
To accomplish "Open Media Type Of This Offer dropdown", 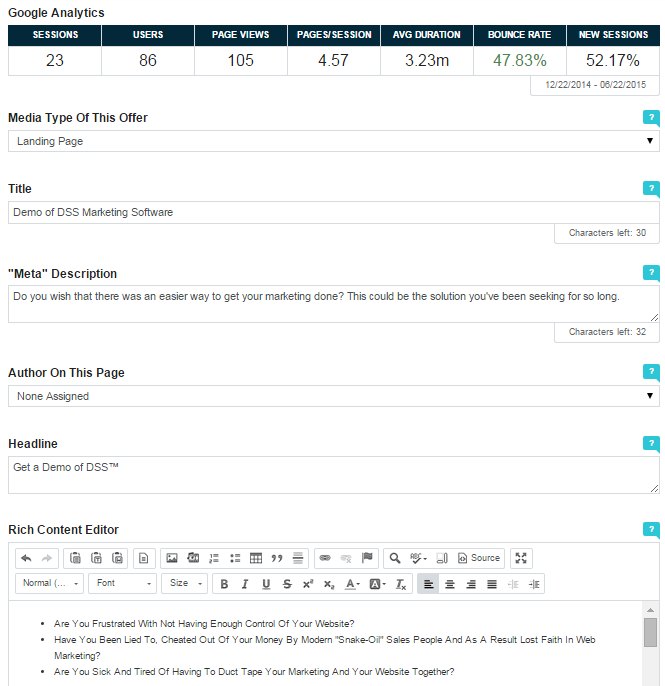I will (333, 142).
